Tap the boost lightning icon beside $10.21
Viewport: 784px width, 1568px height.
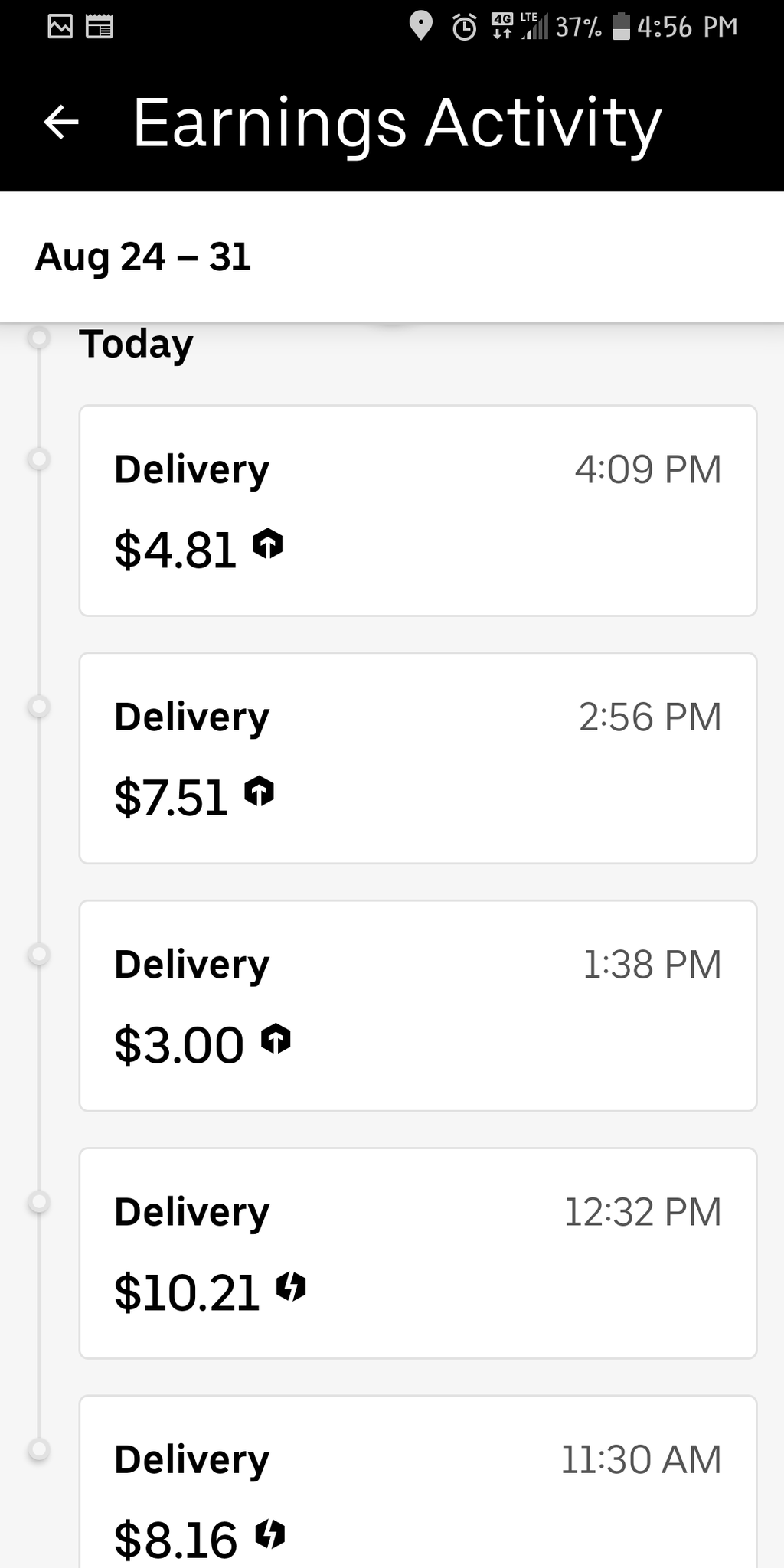291,1286
